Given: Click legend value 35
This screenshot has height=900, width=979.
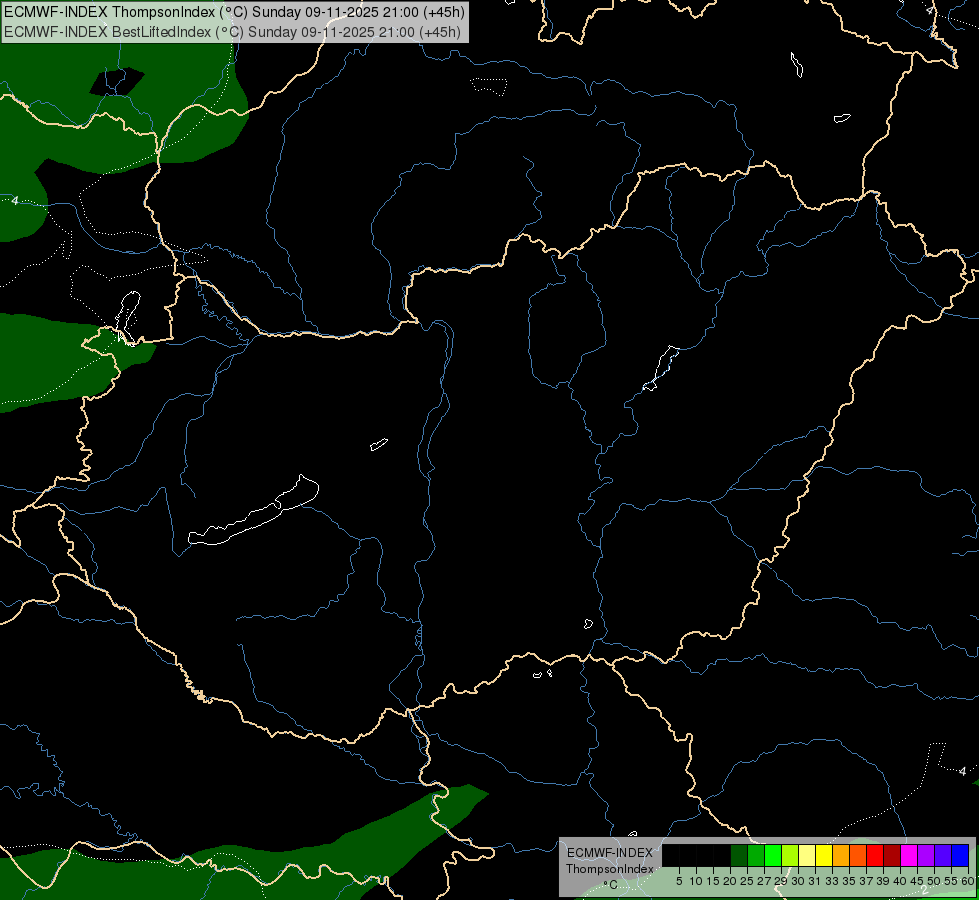Looking at the screenshot, I should pyautogui.click(x=850, y=881).
